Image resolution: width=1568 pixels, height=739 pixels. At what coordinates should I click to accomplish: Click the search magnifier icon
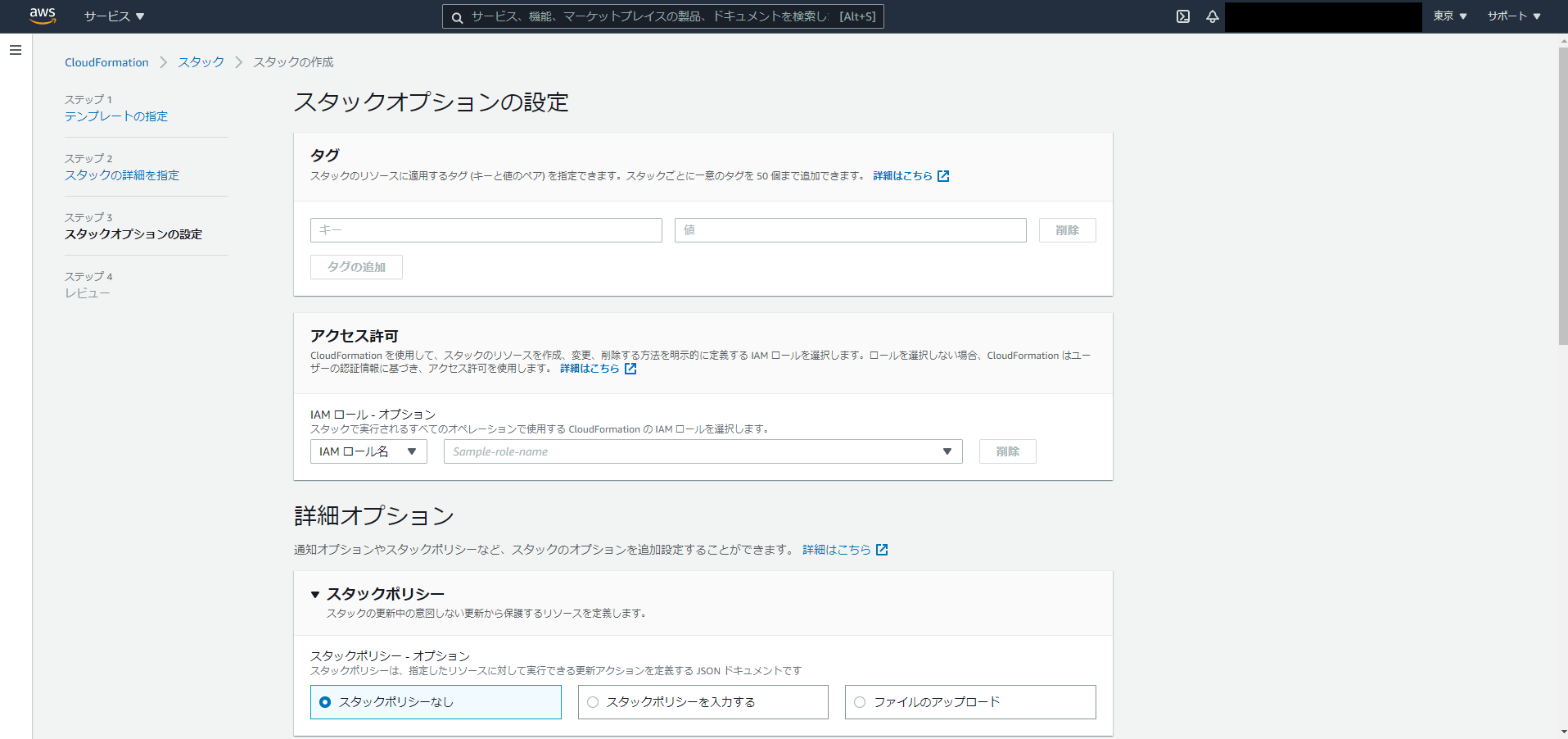pyautogui.click(x=457, y=16)
